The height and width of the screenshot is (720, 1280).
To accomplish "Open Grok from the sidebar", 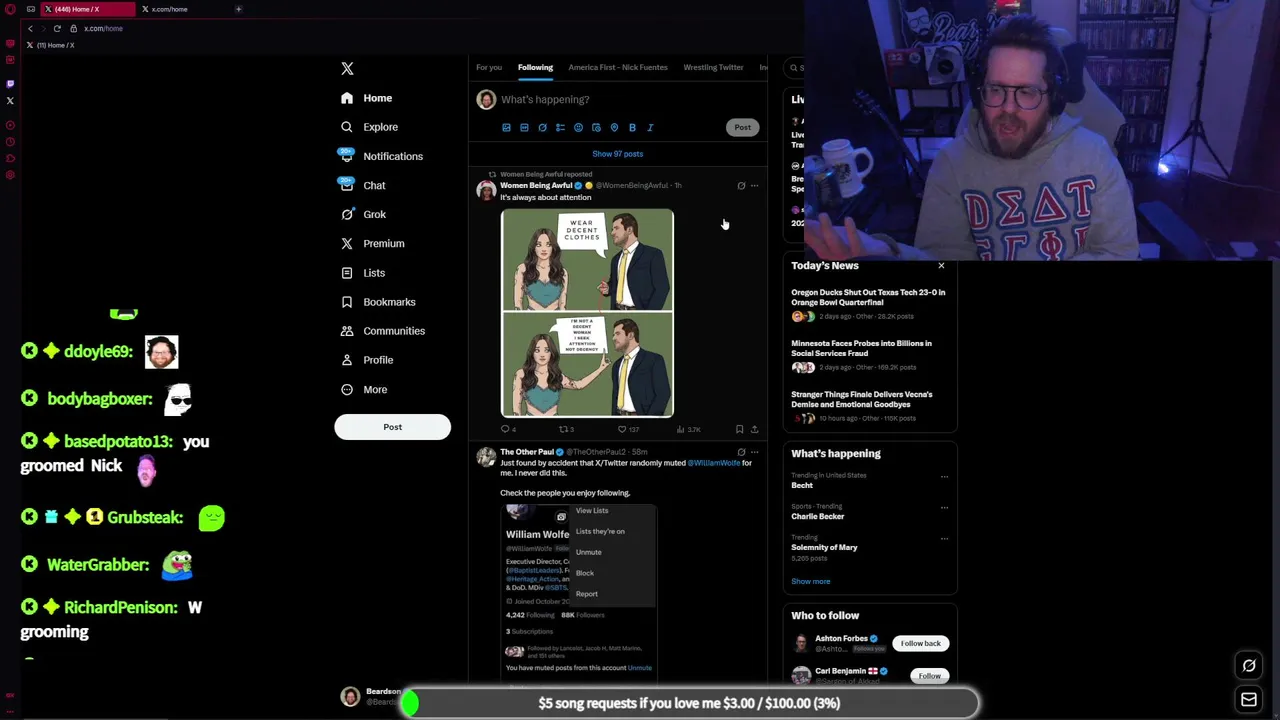I will (363, 214).
